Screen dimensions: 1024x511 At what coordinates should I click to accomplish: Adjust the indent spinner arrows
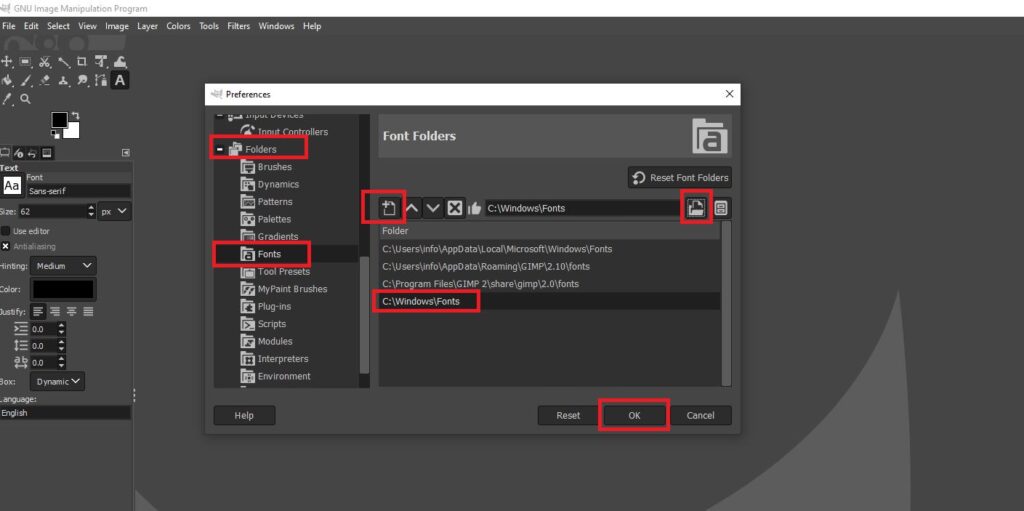point(61,329)
